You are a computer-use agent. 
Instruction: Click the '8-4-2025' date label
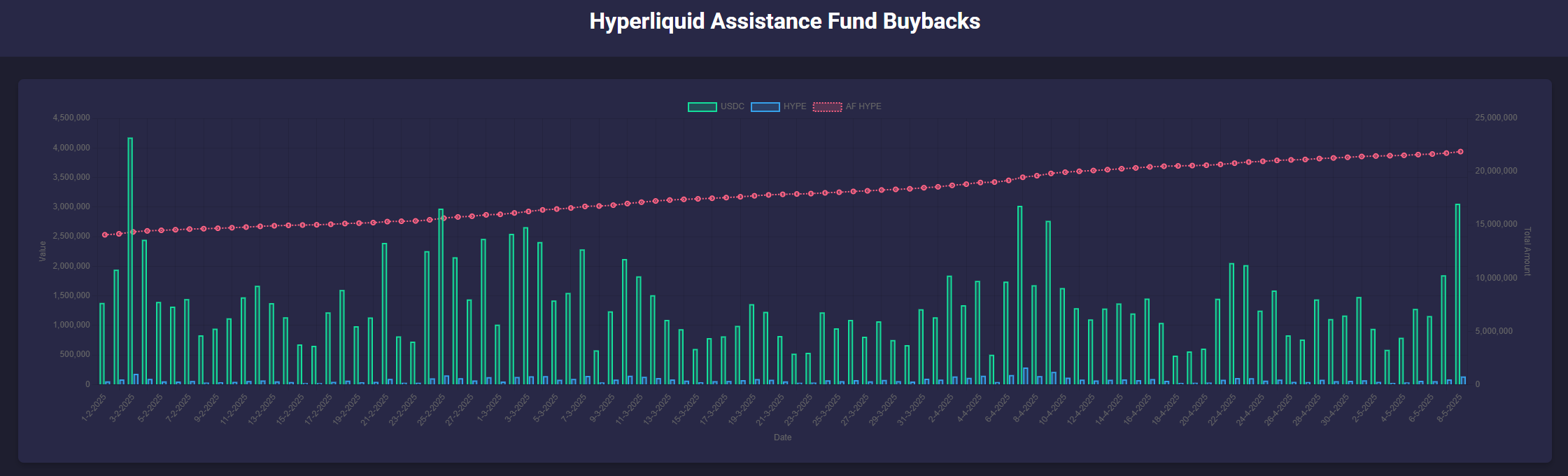pos(1026,407)
